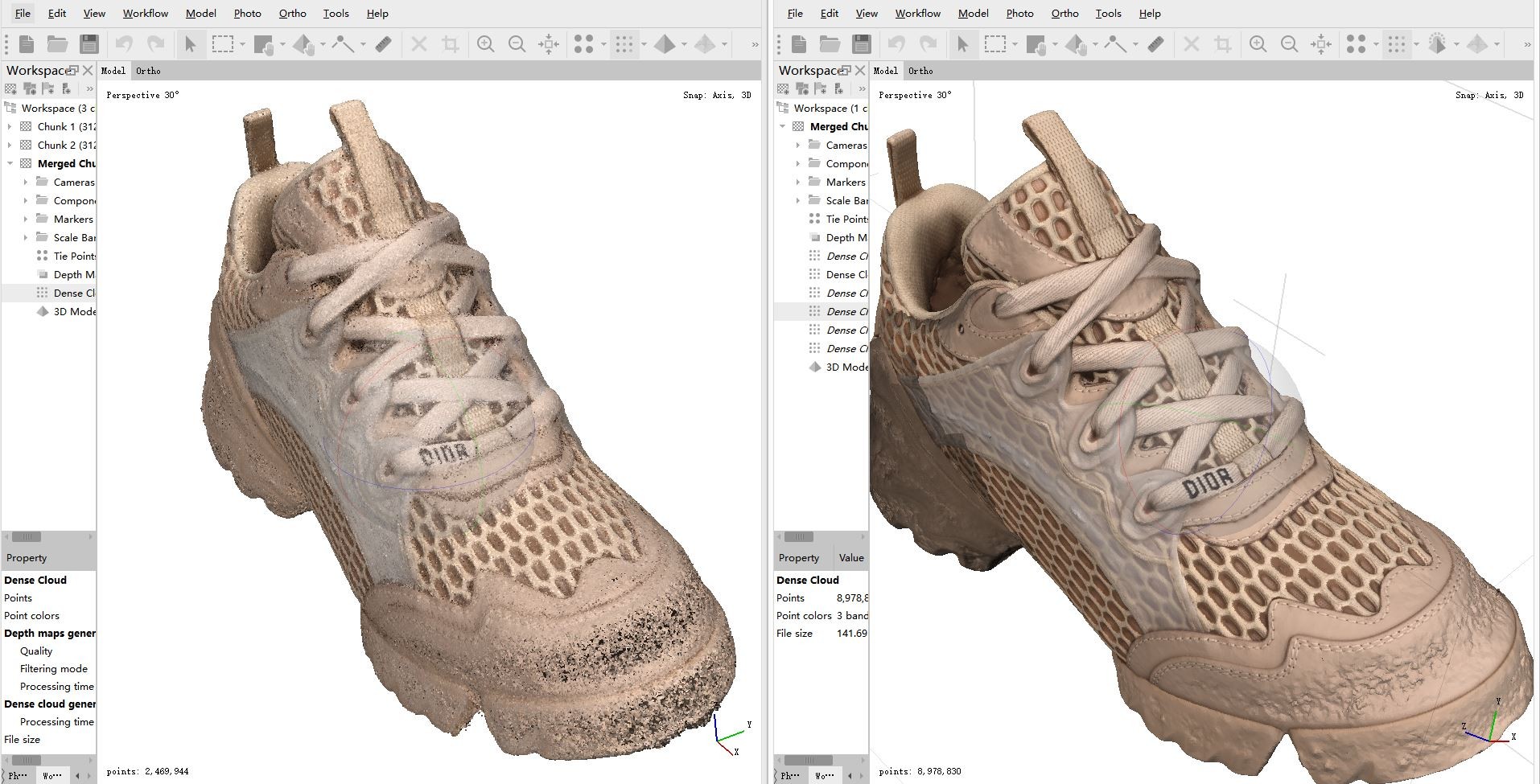Click the Zoom In magnifier icon

click(x=485, y=44)
